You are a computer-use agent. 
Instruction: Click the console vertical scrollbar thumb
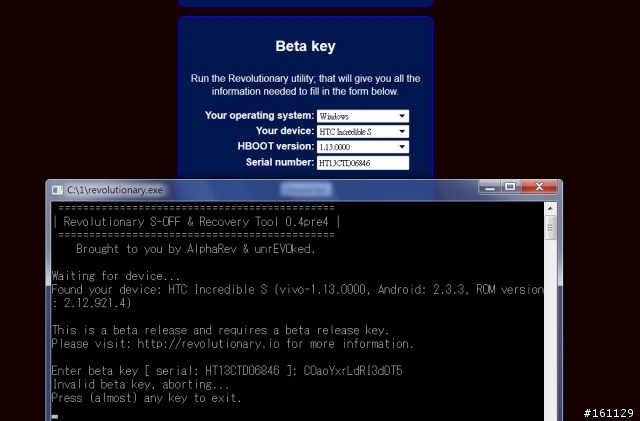tap(550, 227)
